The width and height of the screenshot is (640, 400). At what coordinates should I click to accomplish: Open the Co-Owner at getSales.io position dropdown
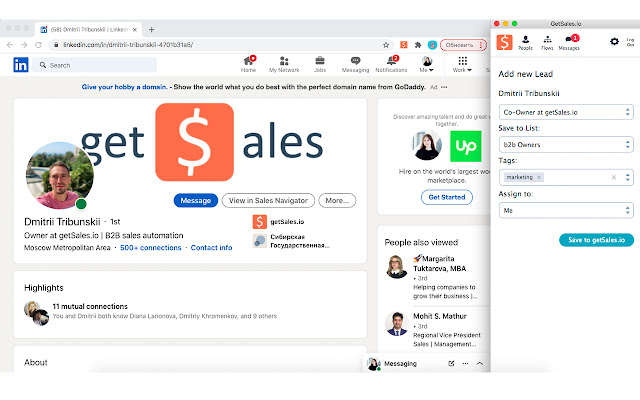pos(566,112)
